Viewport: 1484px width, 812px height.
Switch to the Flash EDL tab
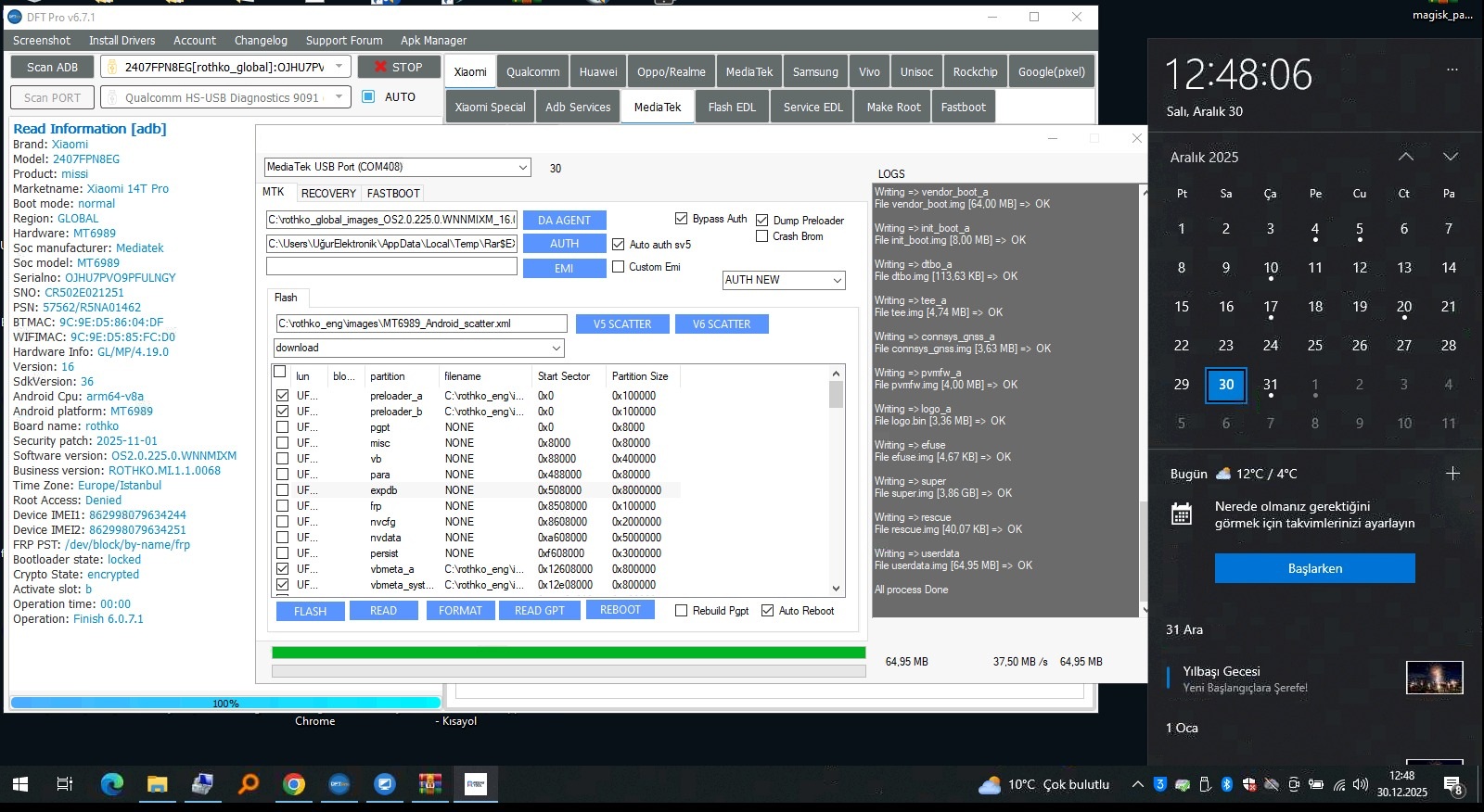pyautogui.click(x=732, y=107)
